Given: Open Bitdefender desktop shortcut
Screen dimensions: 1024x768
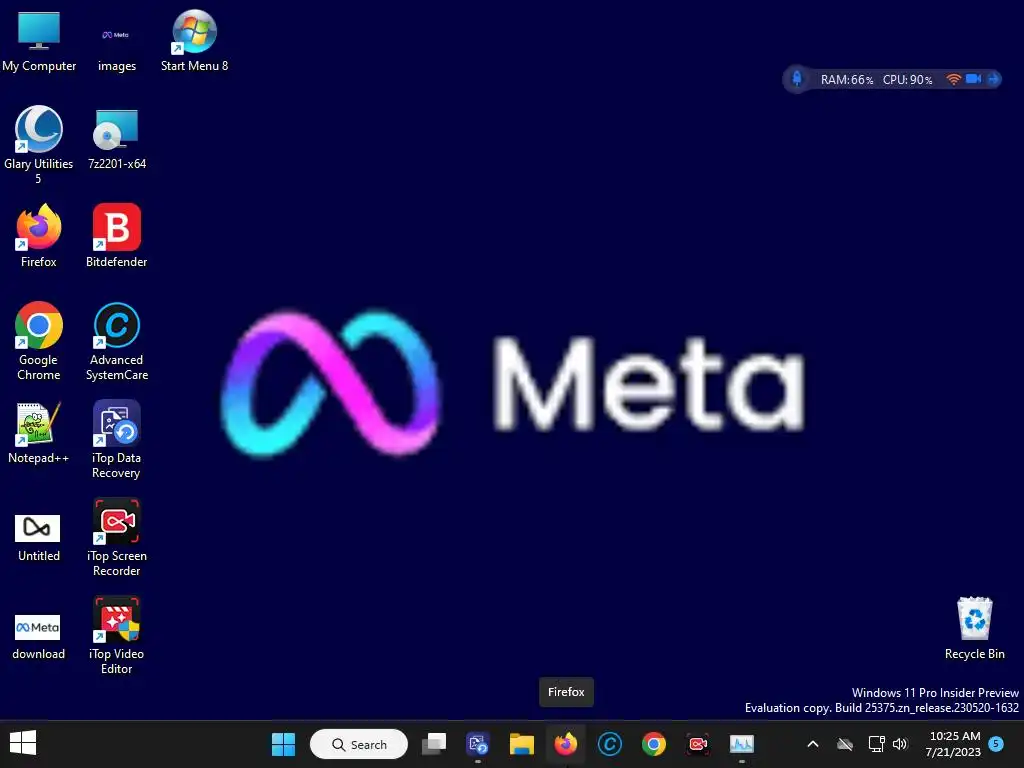Looking at the screenshot, I should pyautogui.click(x=116, y=236).
